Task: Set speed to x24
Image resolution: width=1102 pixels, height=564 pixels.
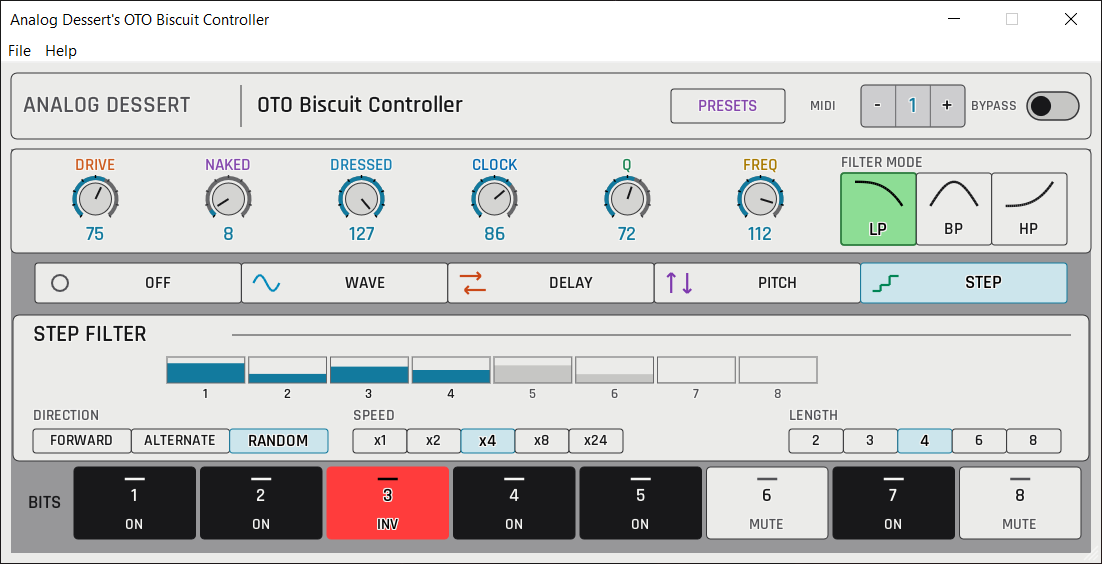Action: [596, 441]
